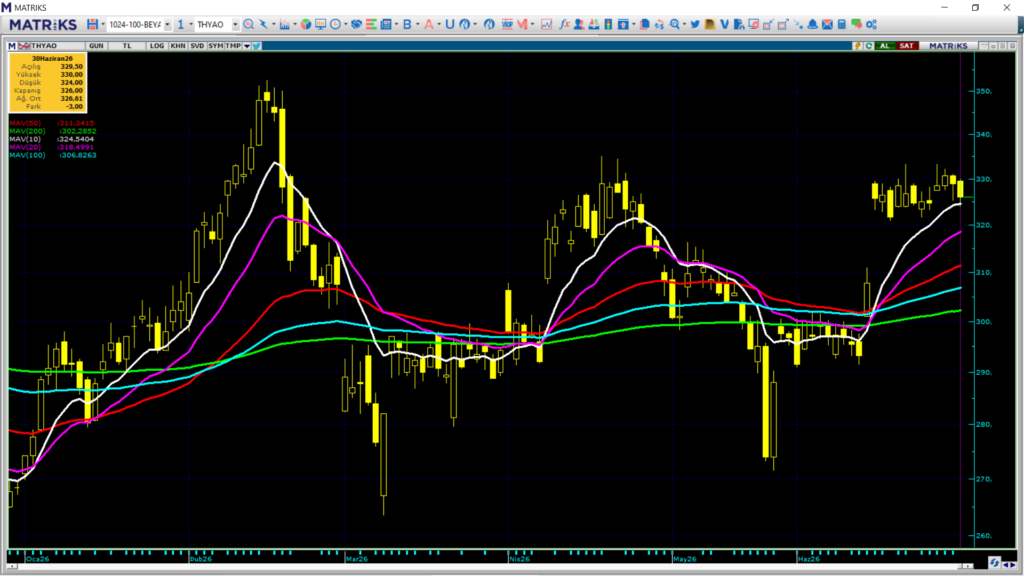Click the orange monitor screen toolbar icon

tap(321, 24)
